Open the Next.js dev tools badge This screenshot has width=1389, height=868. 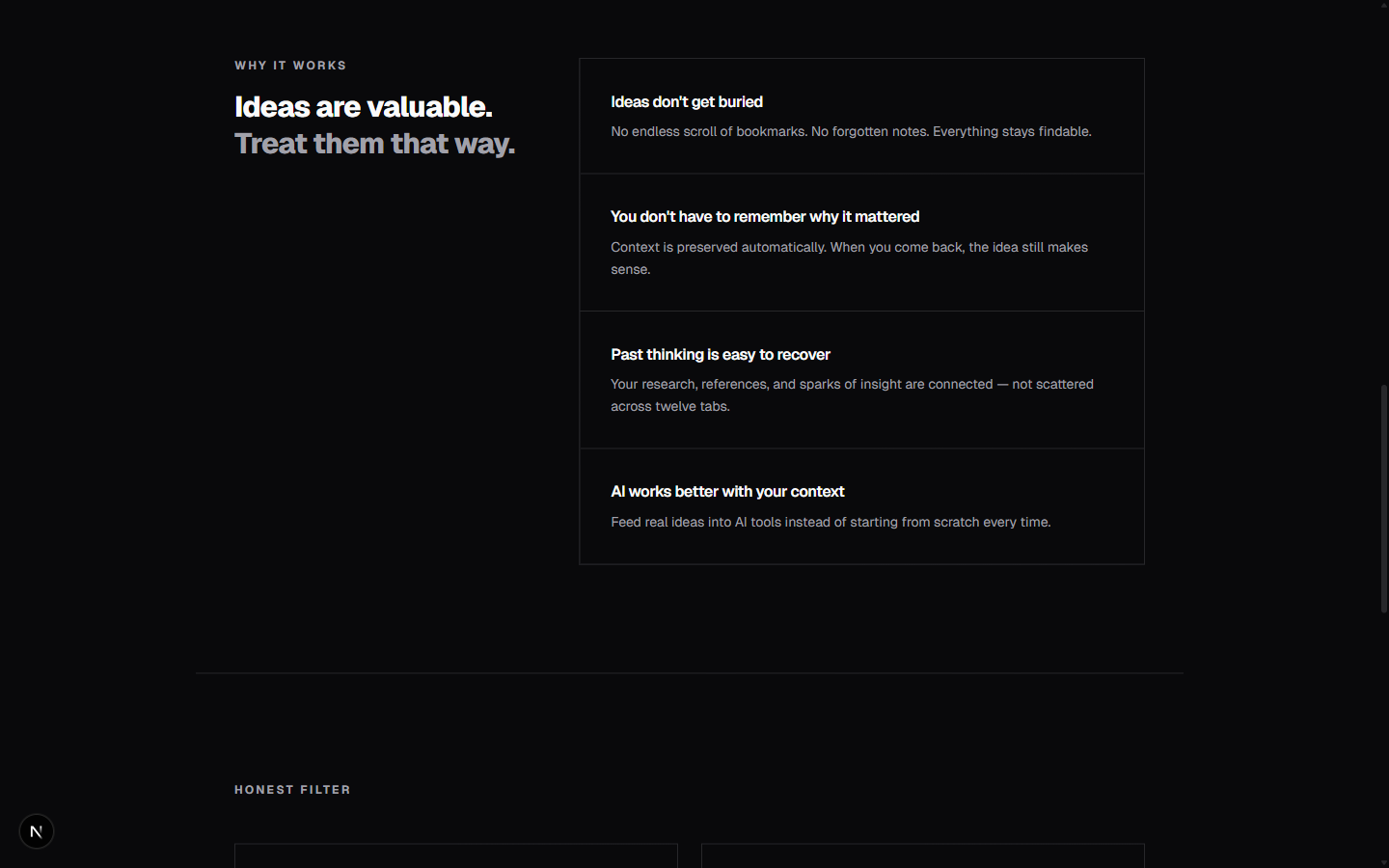coord(37,831)
